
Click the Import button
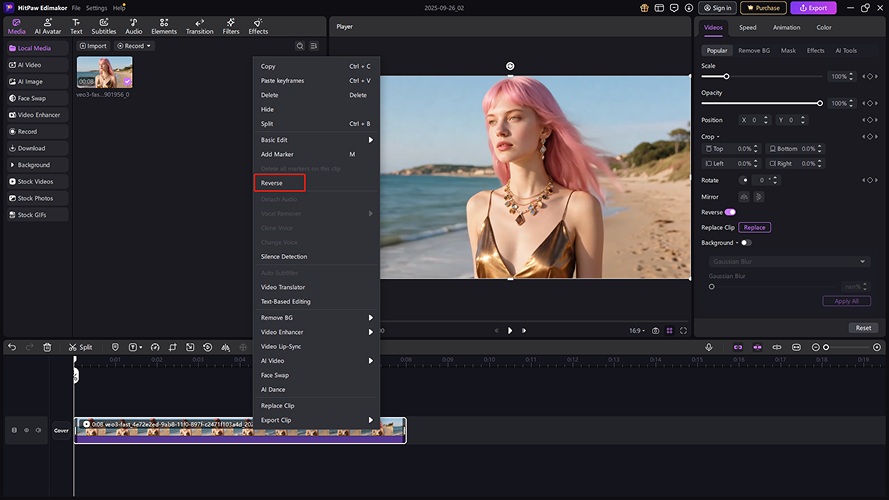tap(93, 46)
